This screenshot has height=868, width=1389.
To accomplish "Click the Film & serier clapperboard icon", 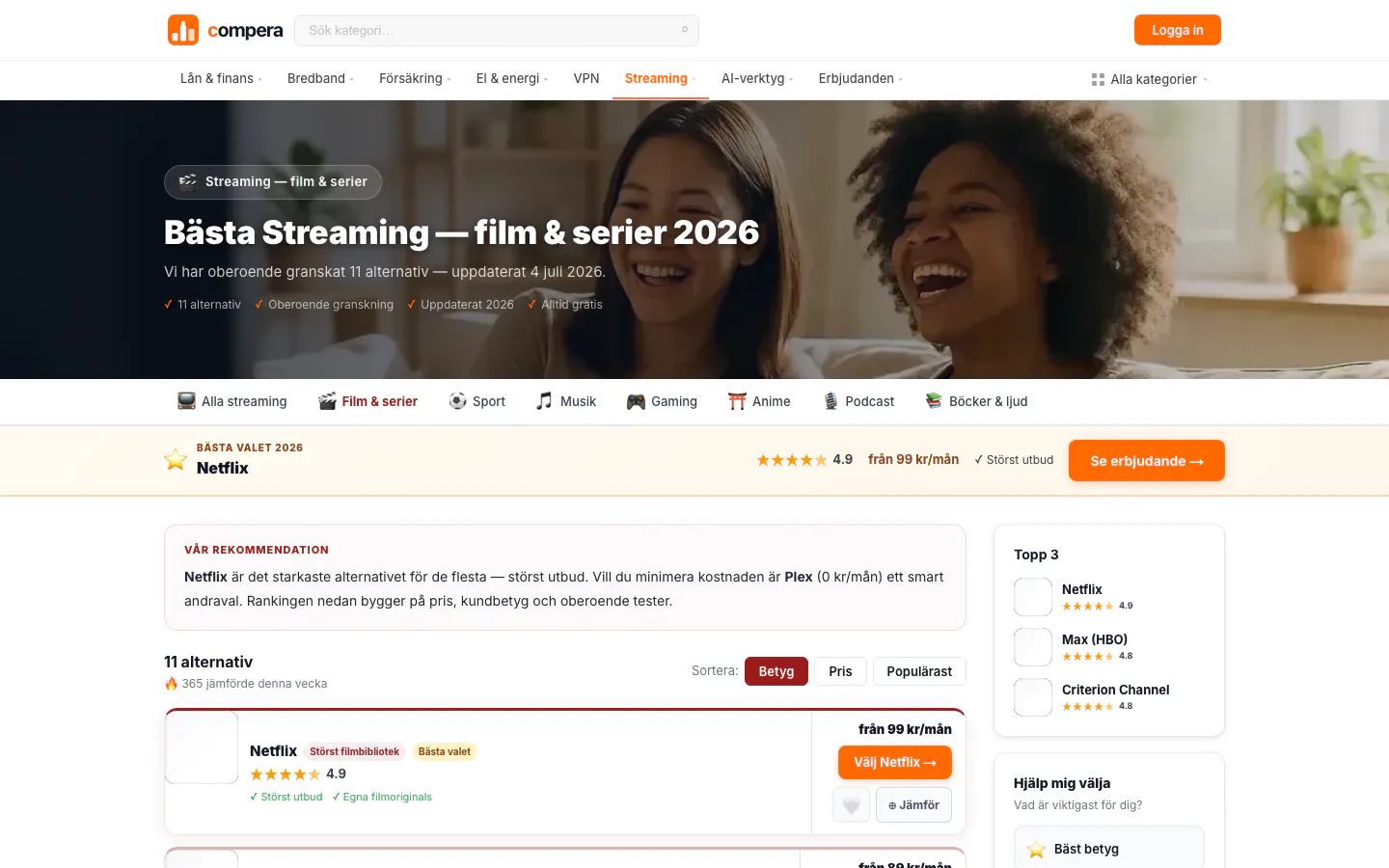I will point(328,401).
